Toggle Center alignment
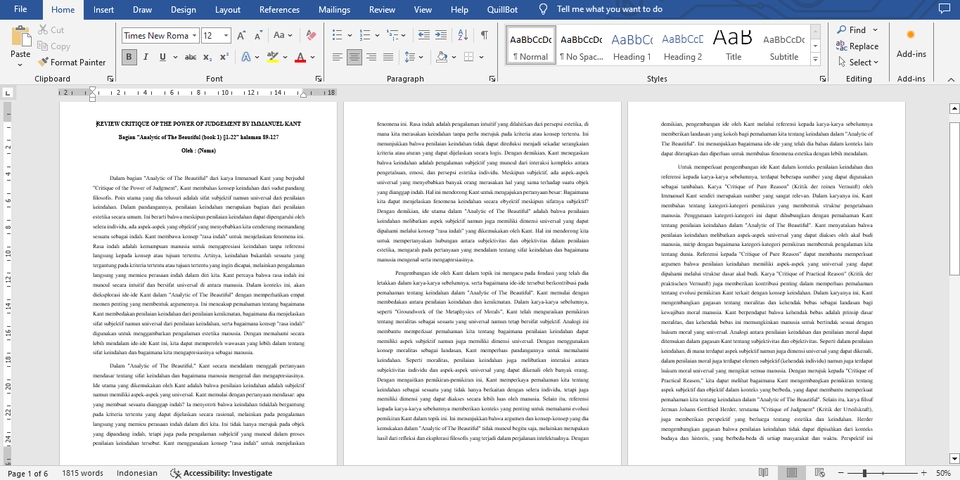The width and height of the screenshot is (960, 480). tap(354, 57)
